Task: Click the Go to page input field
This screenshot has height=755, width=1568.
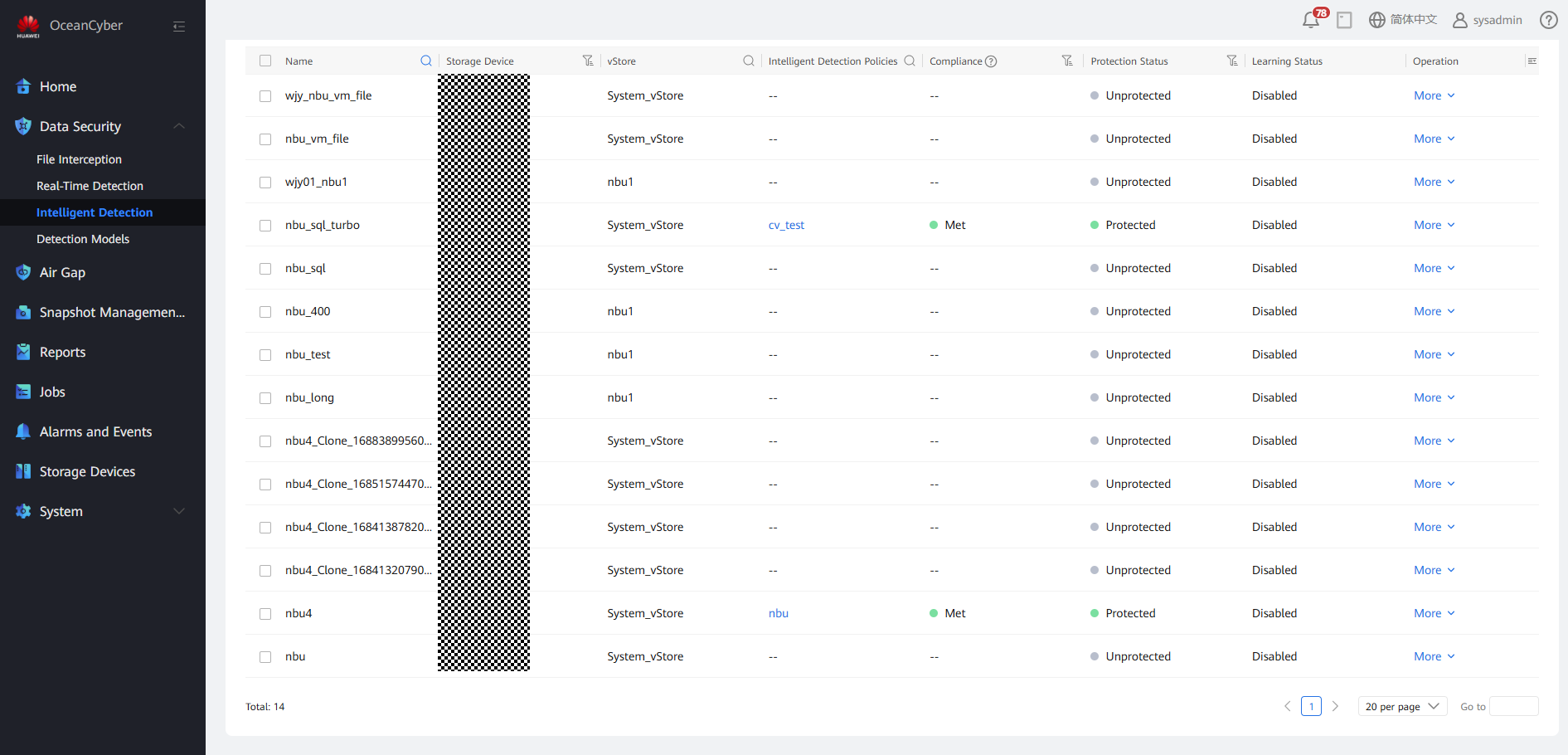Action: coord(1513,706)
